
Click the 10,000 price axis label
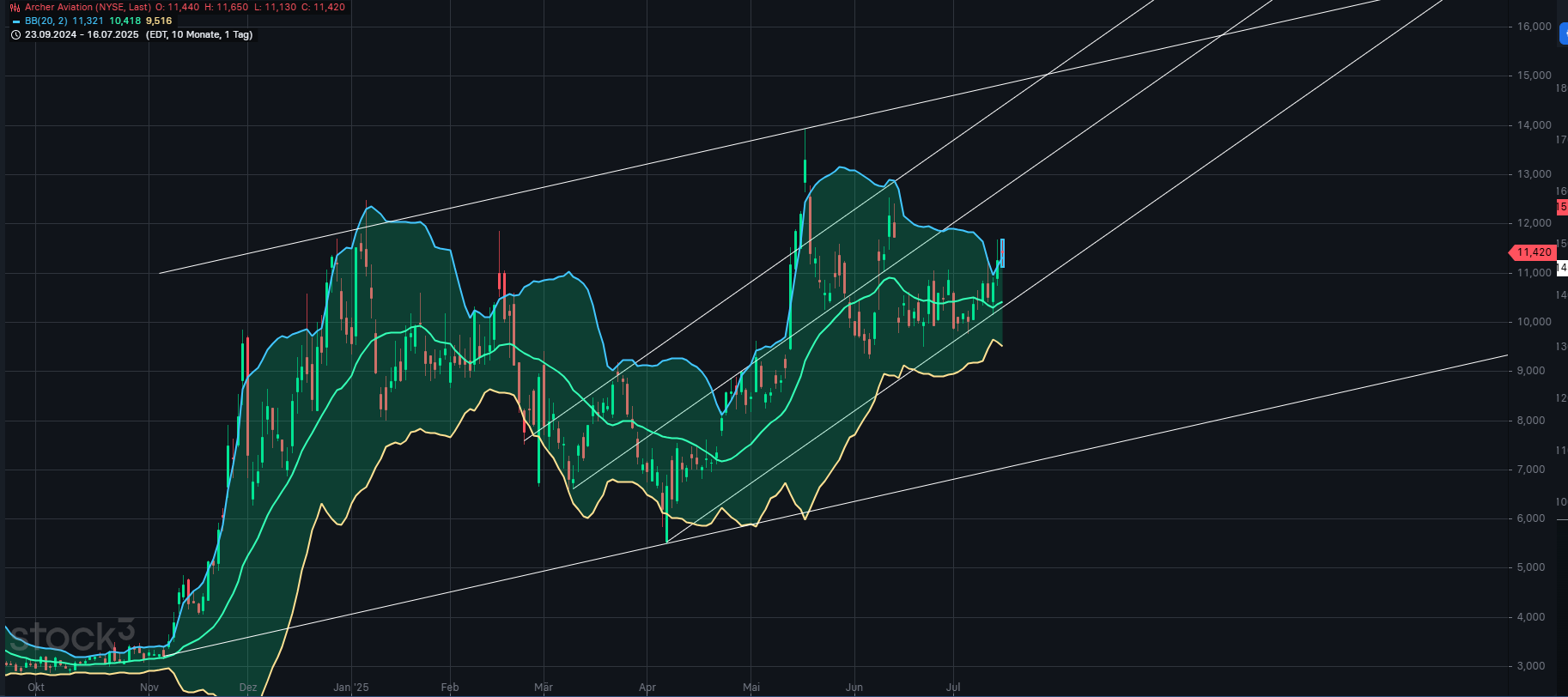pos(1535,322)
